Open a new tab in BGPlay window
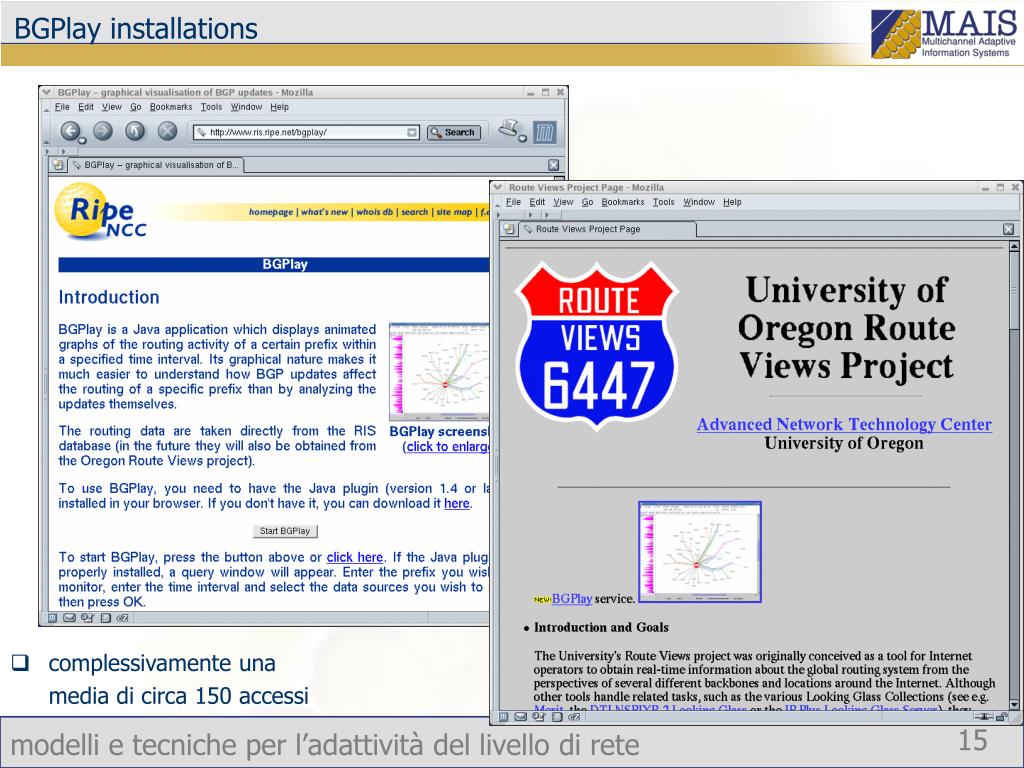The width and height of the screenshot is (1024, 768). 58,165
